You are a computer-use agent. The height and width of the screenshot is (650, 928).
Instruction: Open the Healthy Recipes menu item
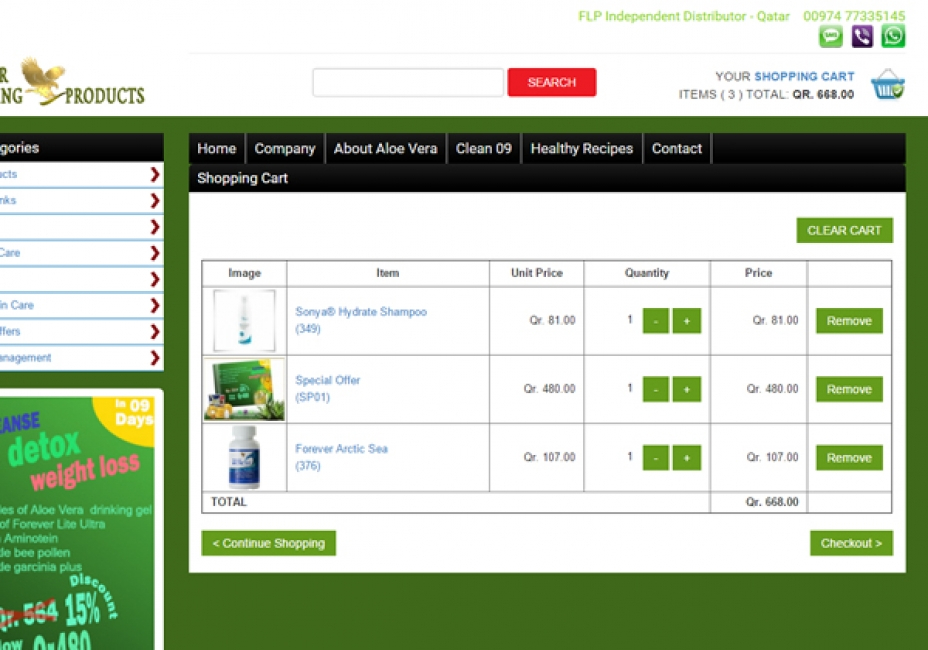coord(582,149)
